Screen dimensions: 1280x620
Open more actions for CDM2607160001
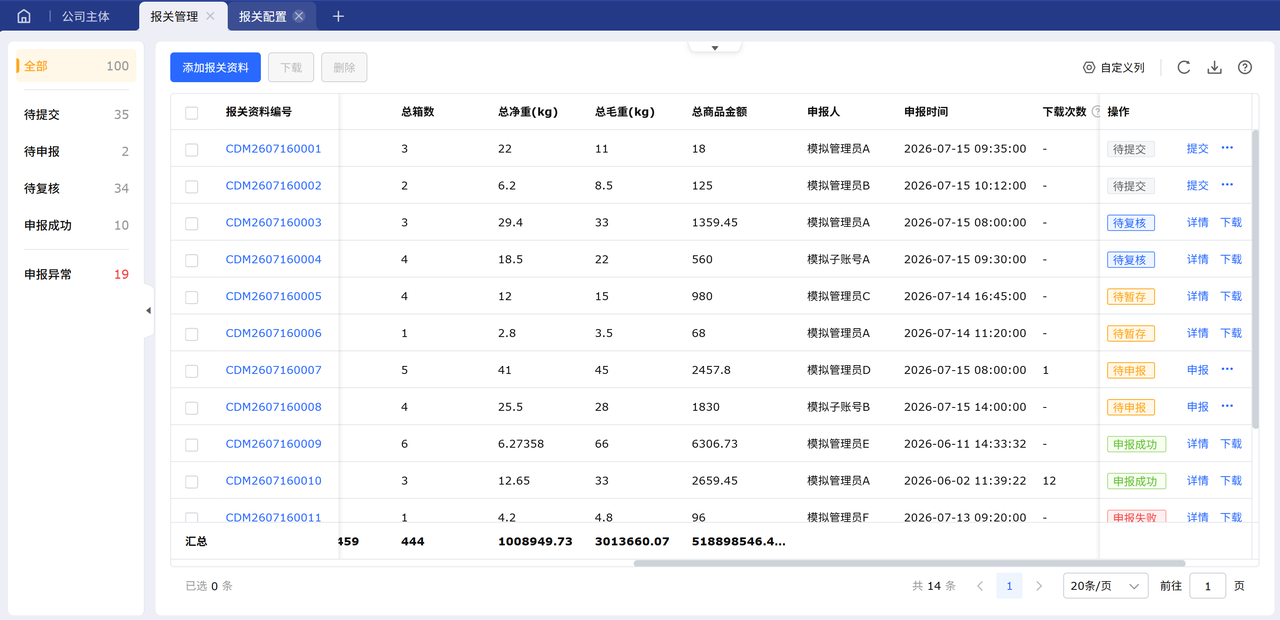[1227, 148]
